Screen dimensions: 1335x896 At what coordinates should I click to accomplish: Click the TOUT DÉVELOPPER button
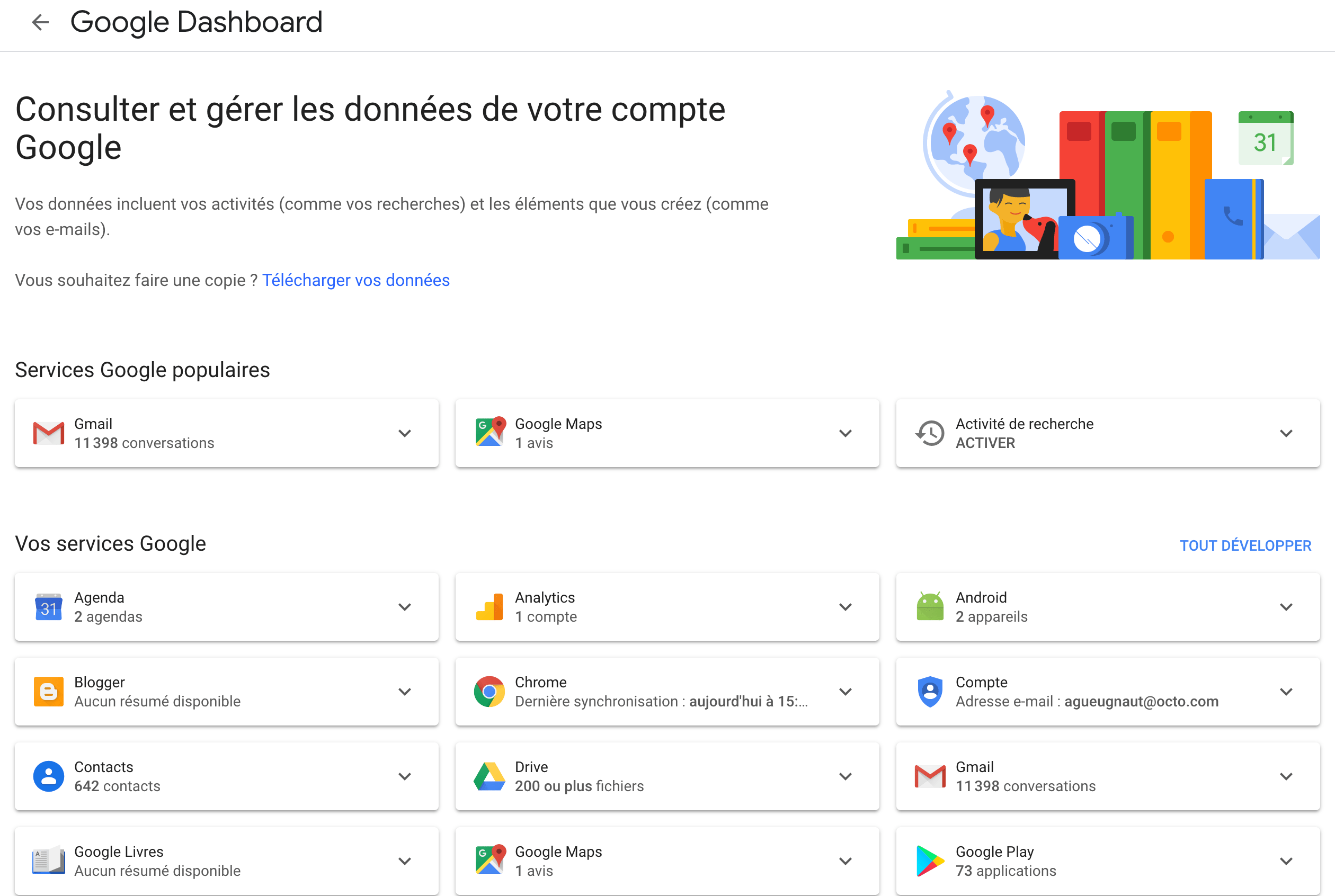pos(1245,545)
